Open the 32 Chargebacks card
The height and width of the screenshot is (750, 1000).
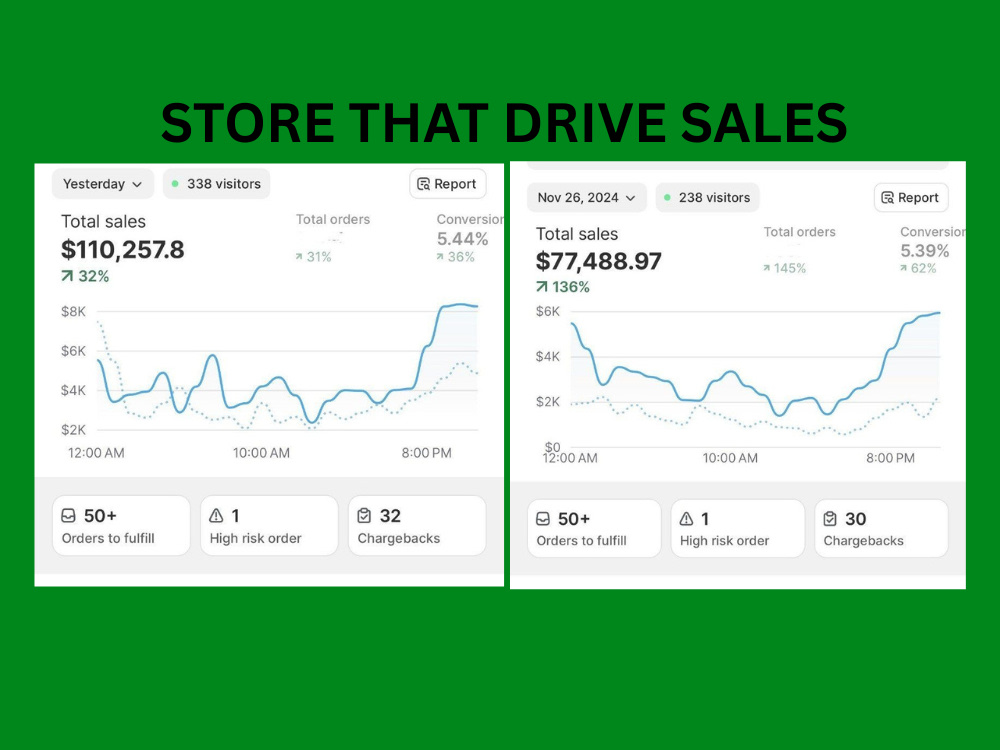tap(417, 526)
